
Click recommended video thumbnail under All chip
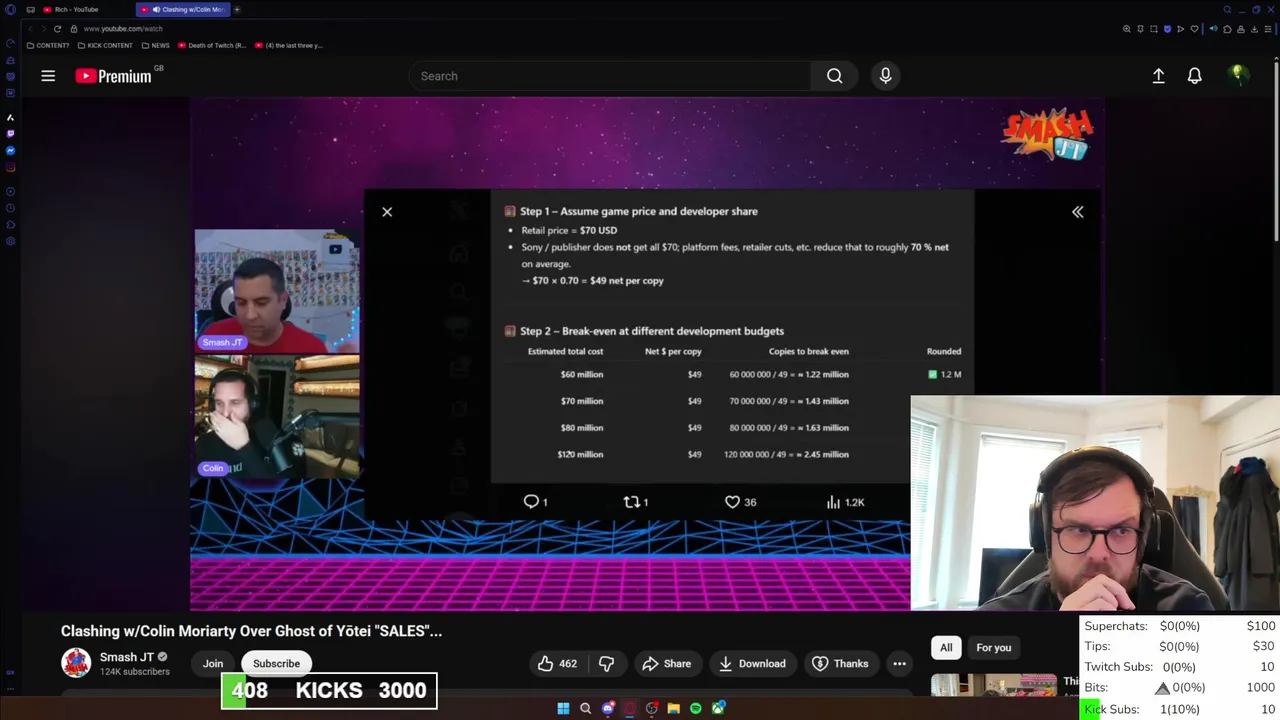point(994,685)
